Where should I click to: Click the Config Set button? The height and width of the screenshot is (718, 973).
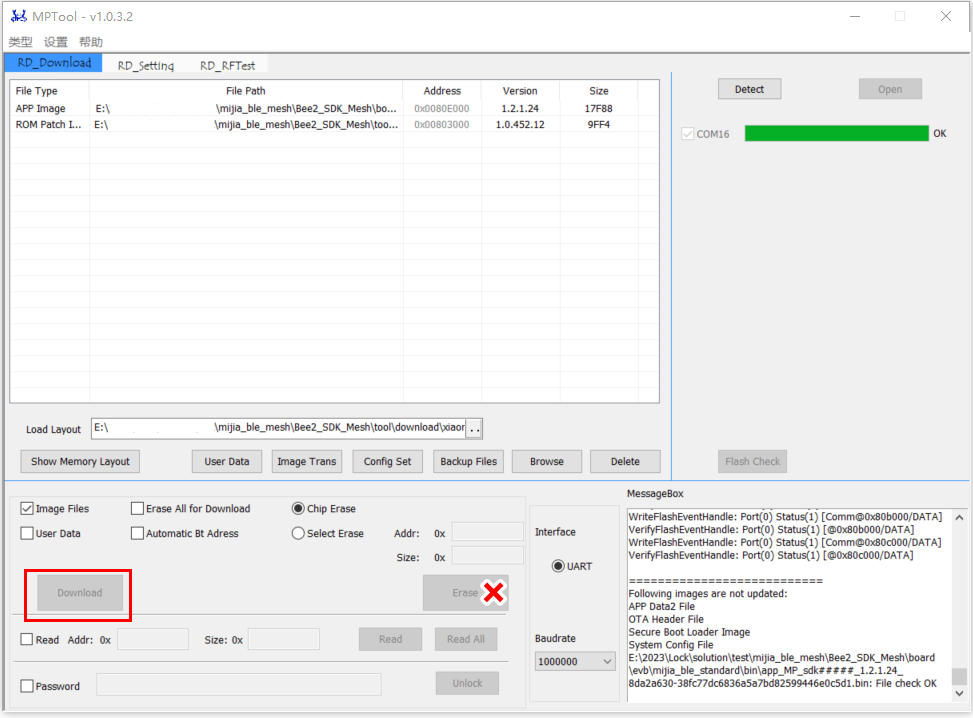coord(387,462)
